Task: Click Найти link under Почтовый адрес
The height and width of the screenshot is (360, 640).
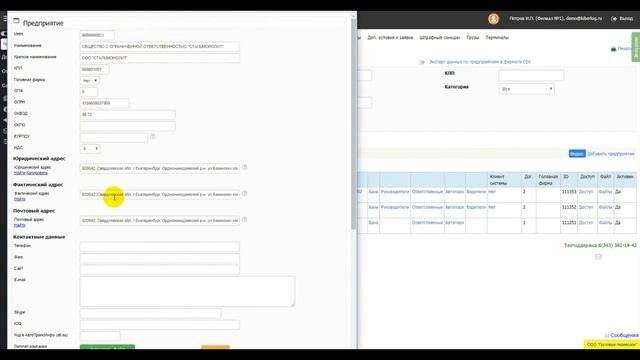Action: (20, 225)
